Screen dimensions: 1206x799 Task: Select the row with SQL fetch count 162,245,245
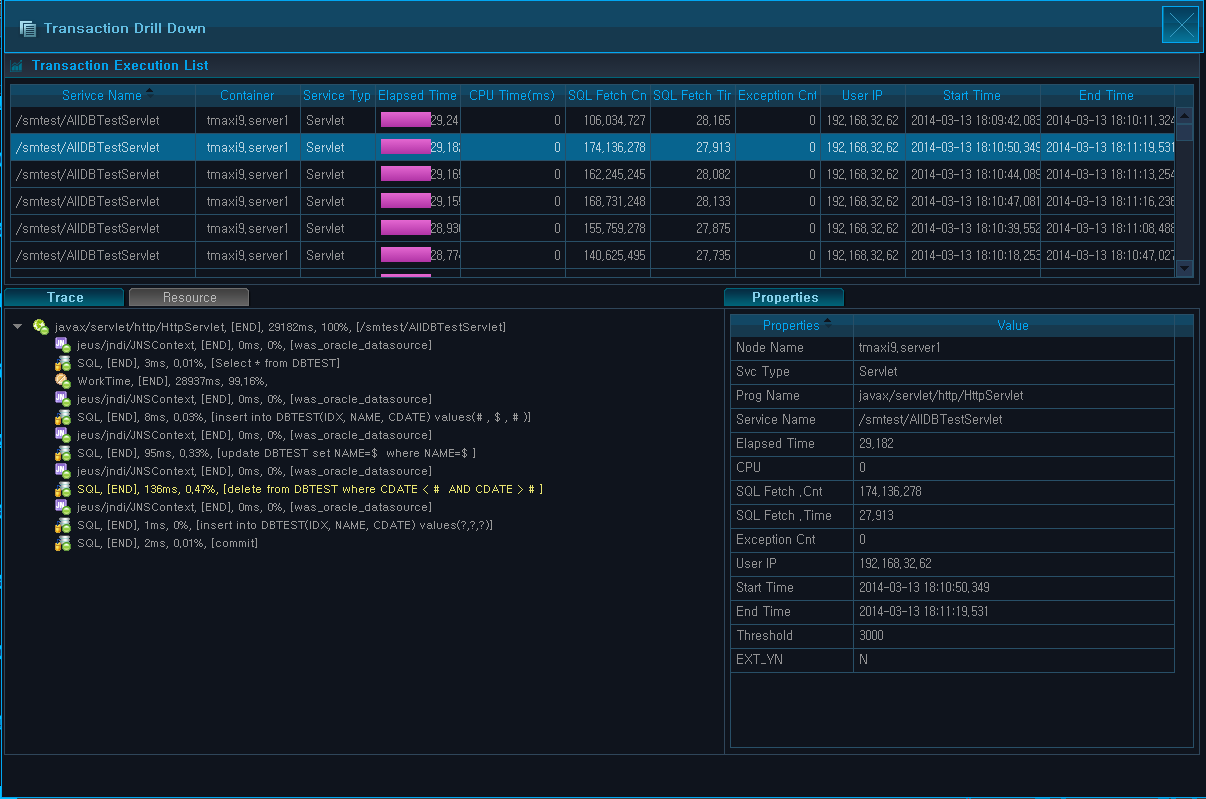tap(592, 174)
